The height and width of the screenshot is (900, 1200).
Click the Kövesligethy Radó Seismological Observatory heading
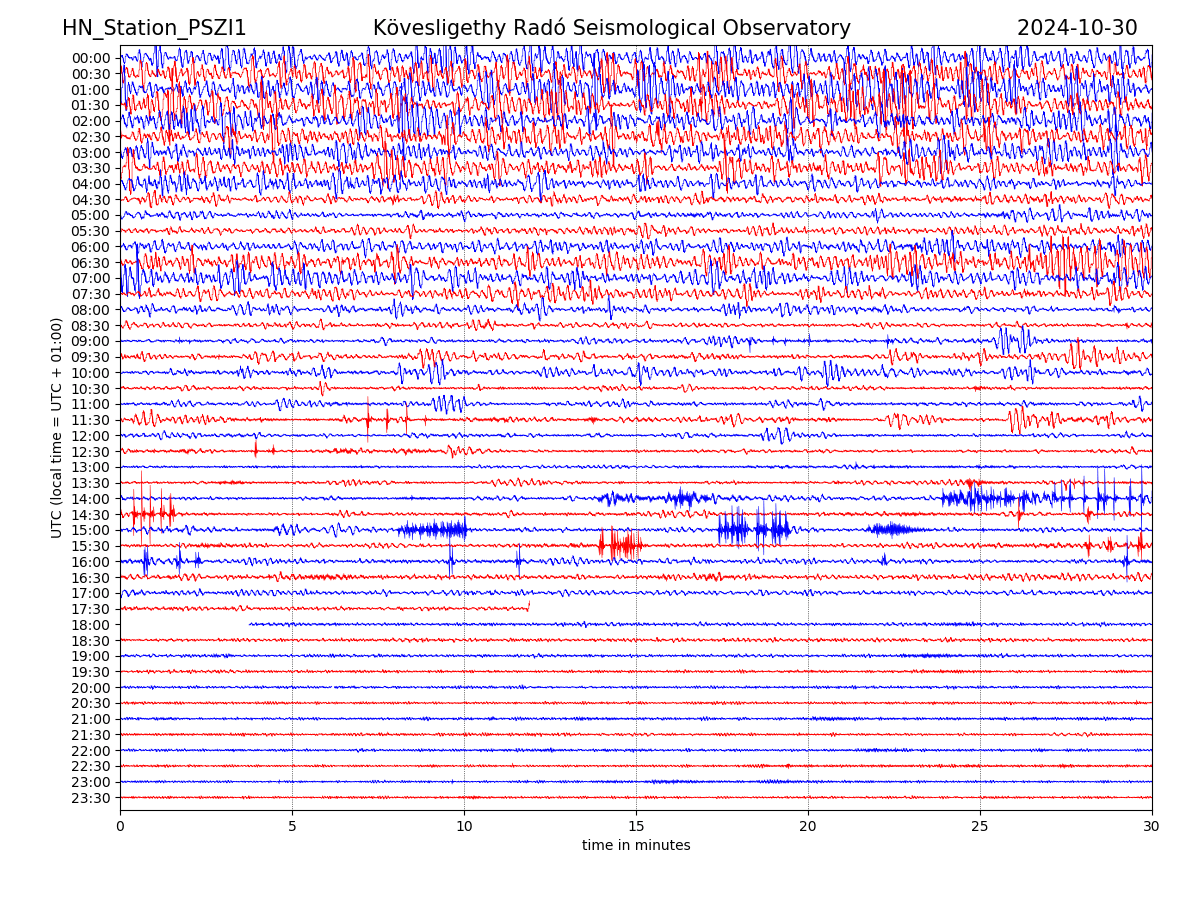611,28
